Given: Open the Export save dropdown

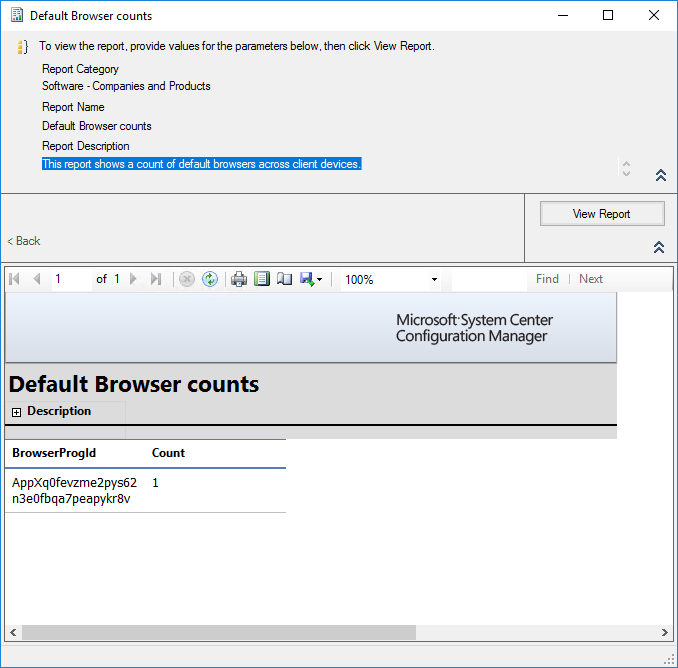Looking at the screenshot, I should [311, 280].
